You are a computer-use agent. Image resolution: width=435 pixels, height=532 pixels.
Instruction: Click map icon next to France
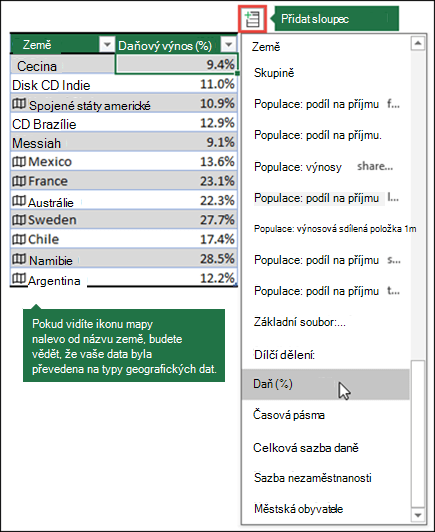(x=19, y=181)
